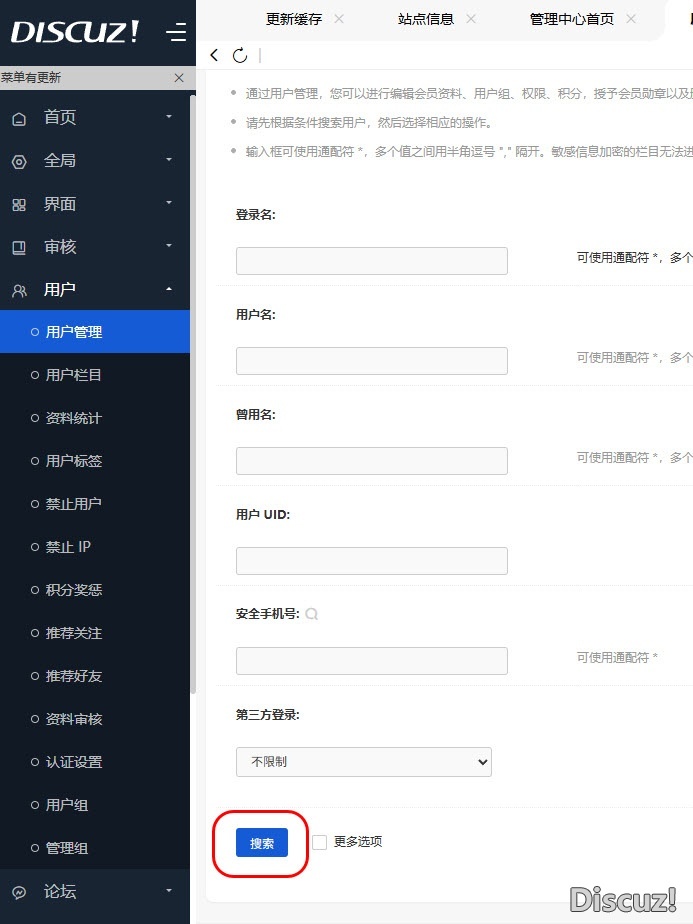Image resolution: width=693 pixels, height=924 pixels.
Task: Click the back arrow navigation icon
Action: pyautogui.click(x=214, y=56)
